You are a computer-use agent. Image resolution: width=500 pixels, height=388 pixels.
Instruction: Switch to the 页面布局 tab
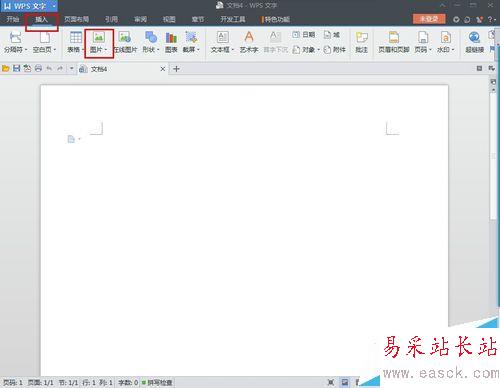[x=76, y=19]
